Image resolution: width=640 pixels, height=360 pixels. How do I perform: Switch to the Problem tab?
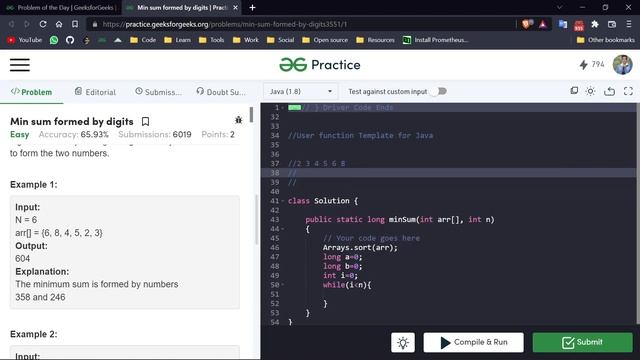tap(31, 92)
